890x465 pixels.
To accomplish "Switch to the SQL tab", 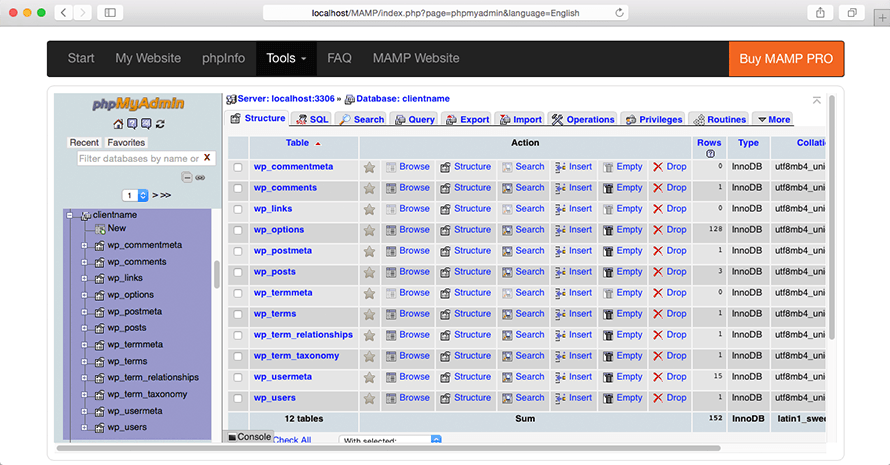I will coord(312,119).
